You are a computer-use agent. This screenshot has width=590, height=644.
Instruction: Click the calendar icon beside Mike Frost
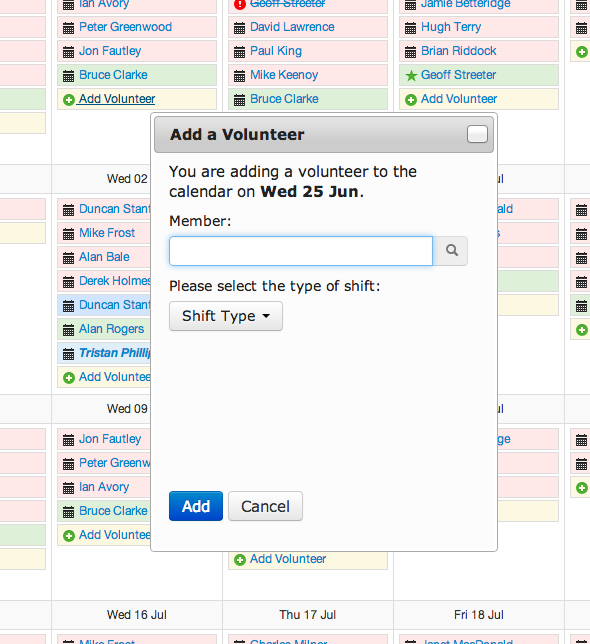click(x=69, y=234)
